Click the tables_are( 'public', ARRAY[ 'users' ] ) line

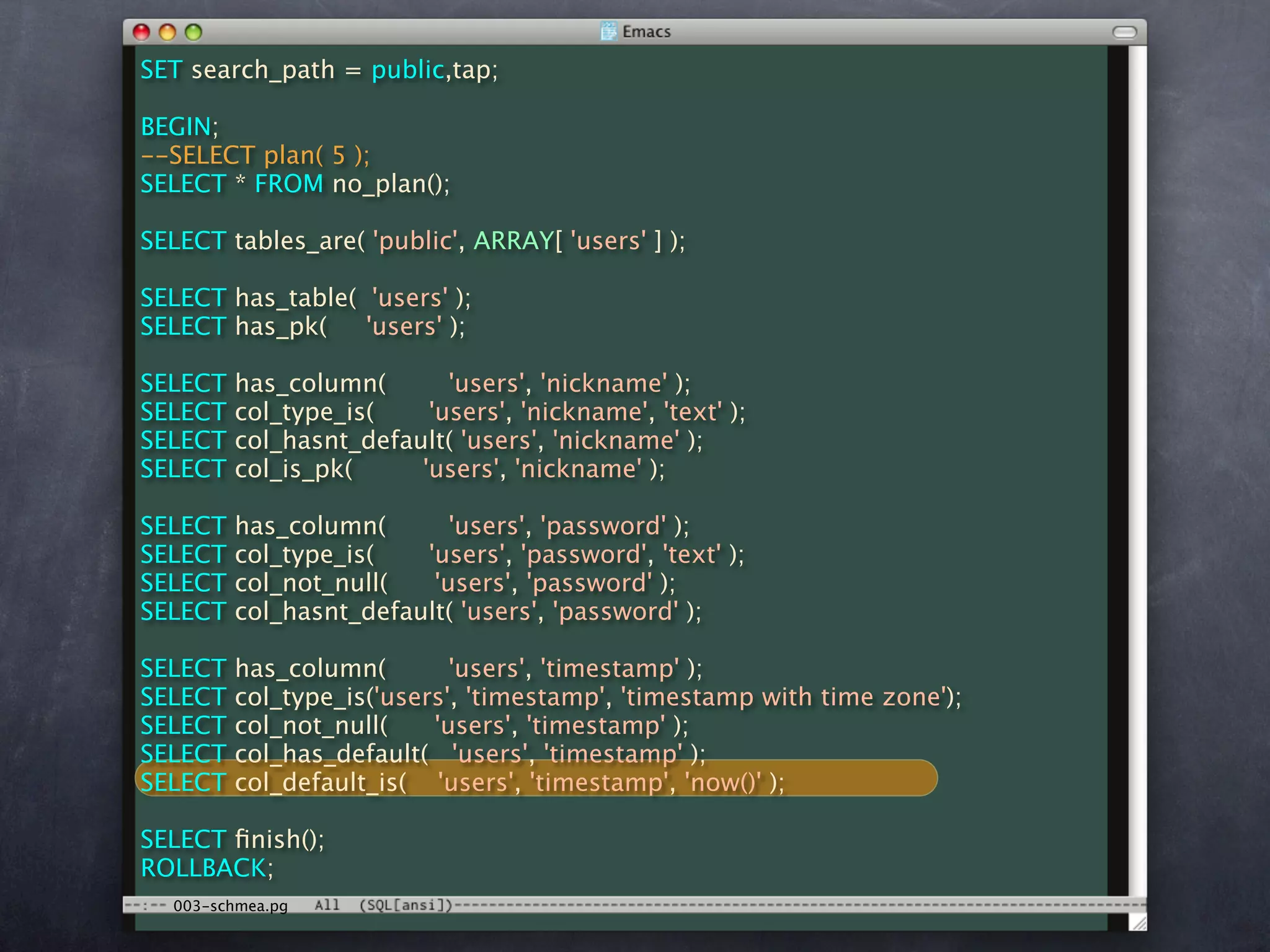412,241
